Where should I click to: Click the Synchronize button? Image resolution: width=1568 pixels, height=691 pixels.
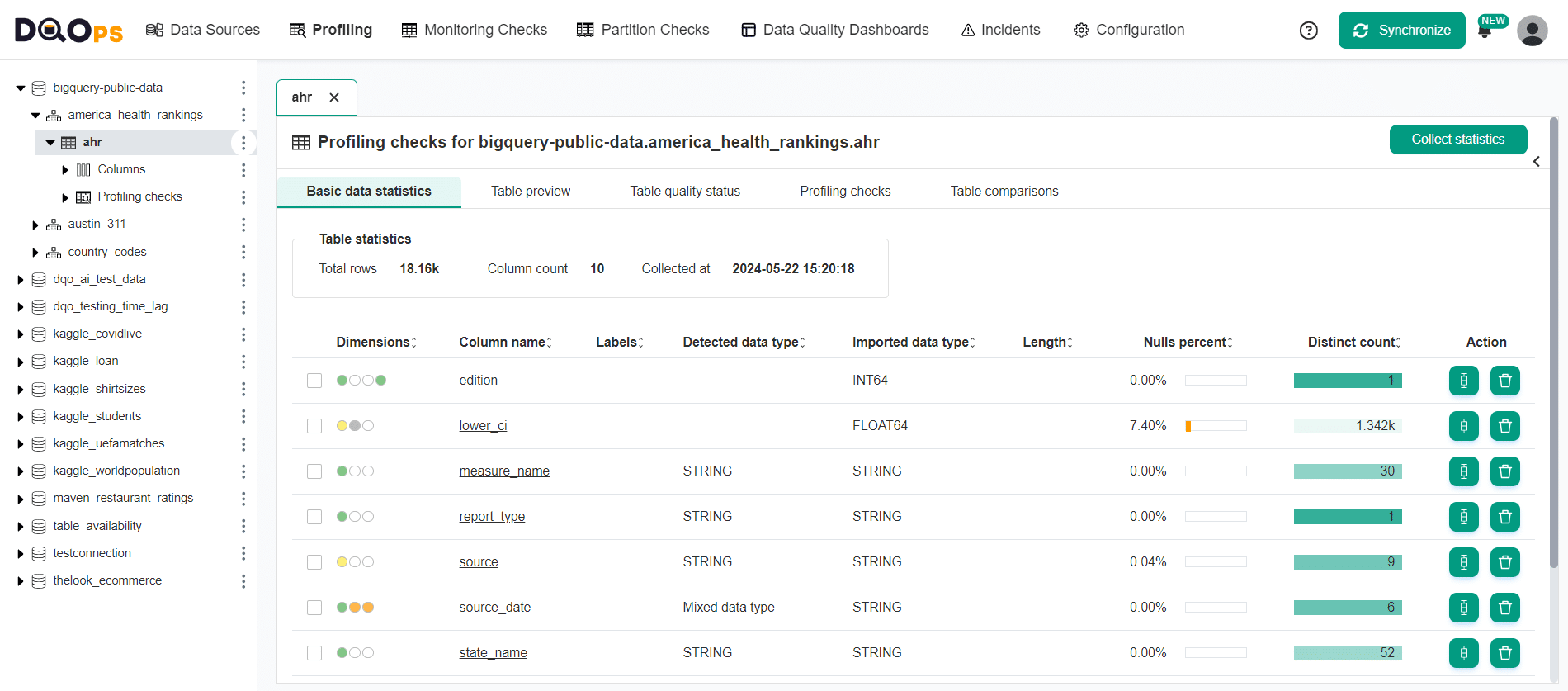(1402, 31)
